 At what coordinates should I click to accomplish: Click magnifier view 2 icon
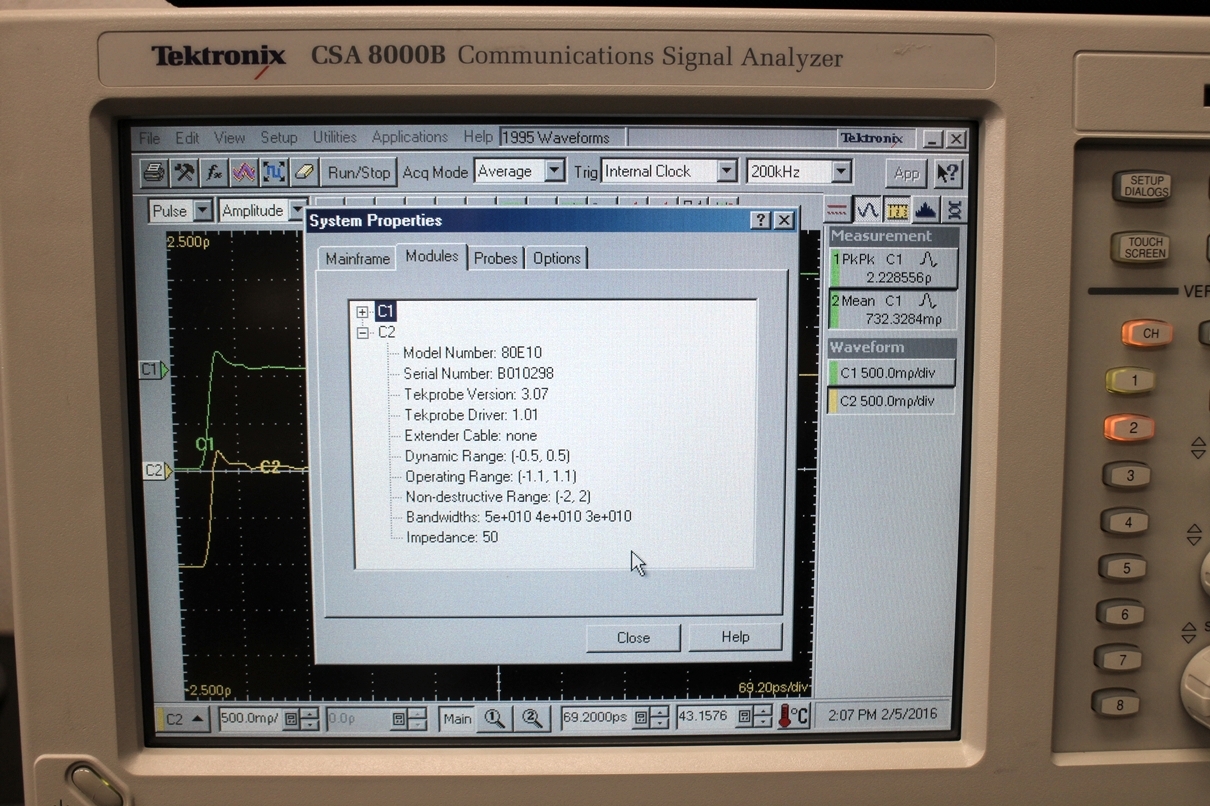point(532,718)
